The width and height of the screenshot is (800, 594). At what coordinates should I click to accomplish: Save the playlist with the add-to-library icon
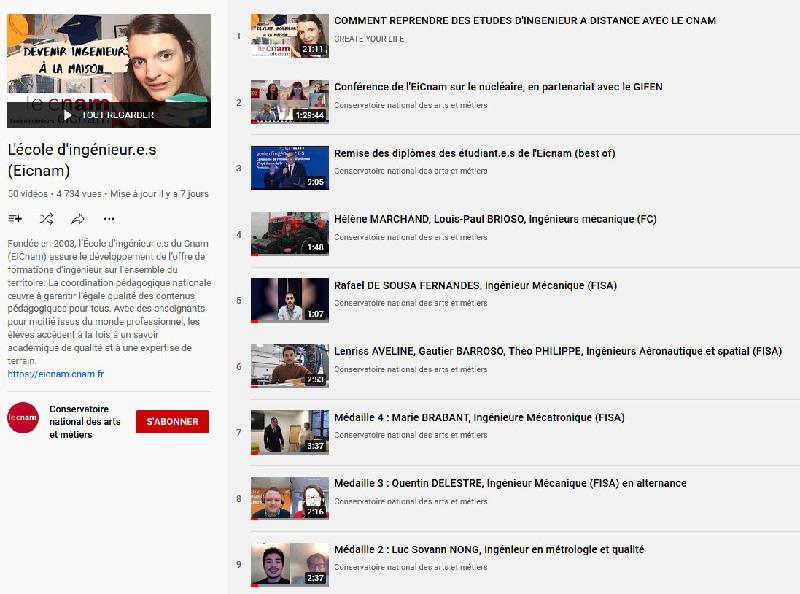point(15,219)
